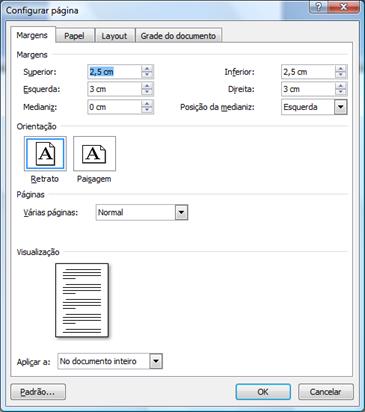Click the Superior margin input field
Viewport: 365px width, 412px height.
tap(115, 72)
